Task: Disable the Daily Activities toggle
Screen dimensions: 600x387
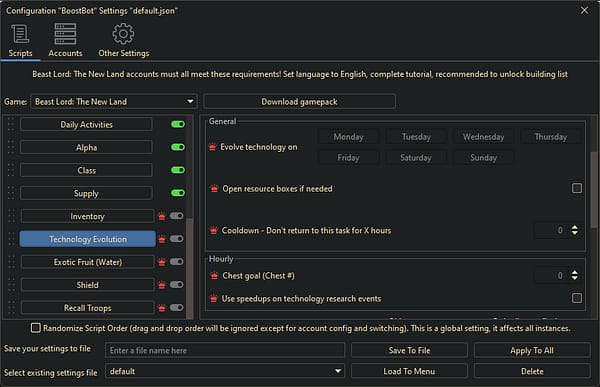Action: 178,124
